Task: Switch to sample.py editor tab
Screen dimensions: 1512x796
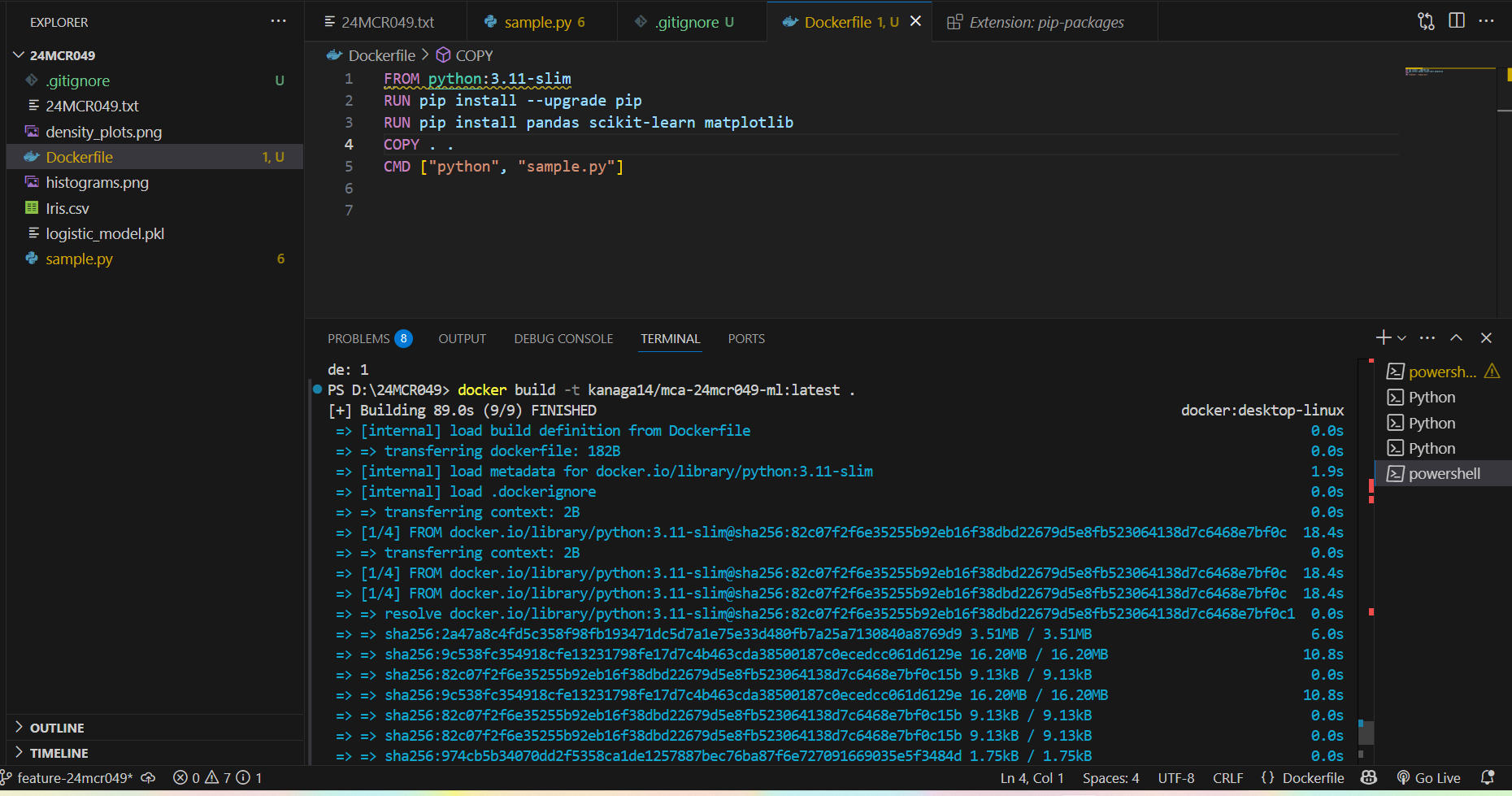Action: (x=542, y=22)
